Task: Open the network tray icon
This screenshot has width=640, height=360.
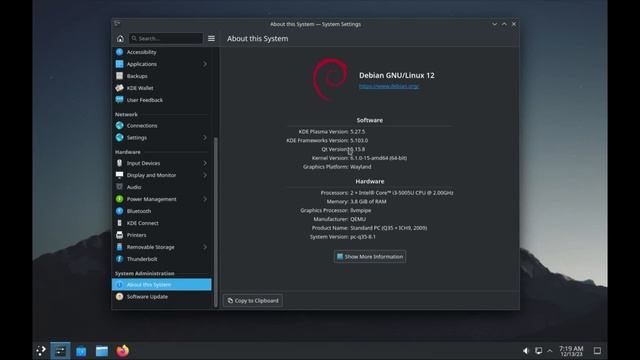Action: 538,351
